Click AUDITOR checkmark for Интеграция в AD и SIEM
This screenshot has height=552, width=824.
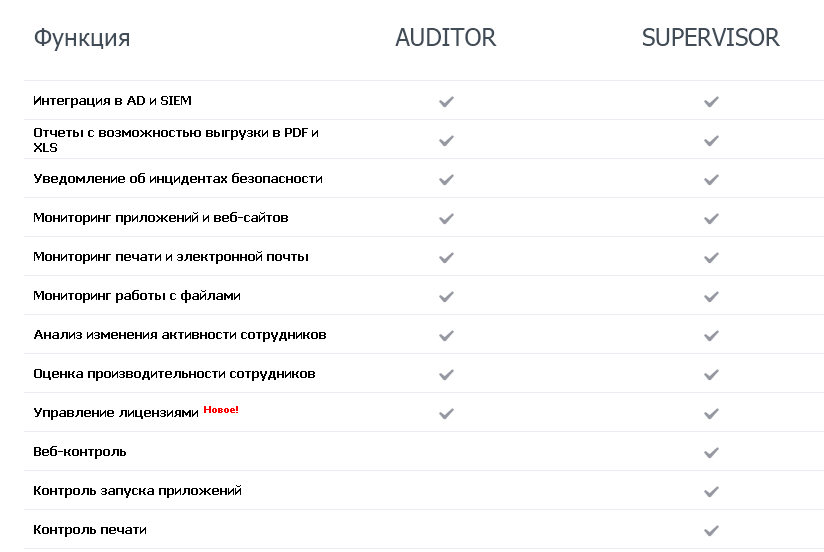446,101
